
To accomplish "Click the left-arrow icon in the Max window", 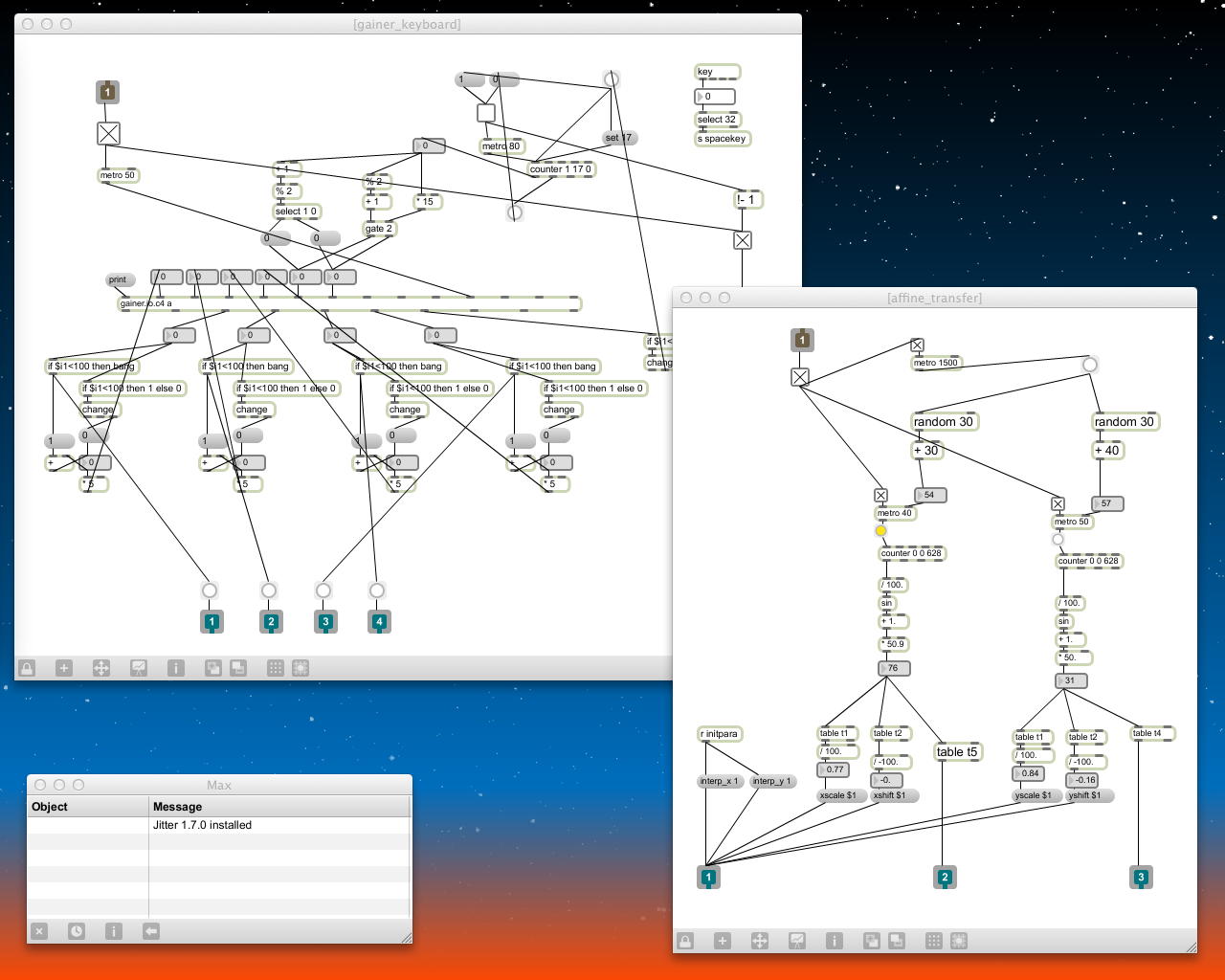I will [x=150, y=930].
